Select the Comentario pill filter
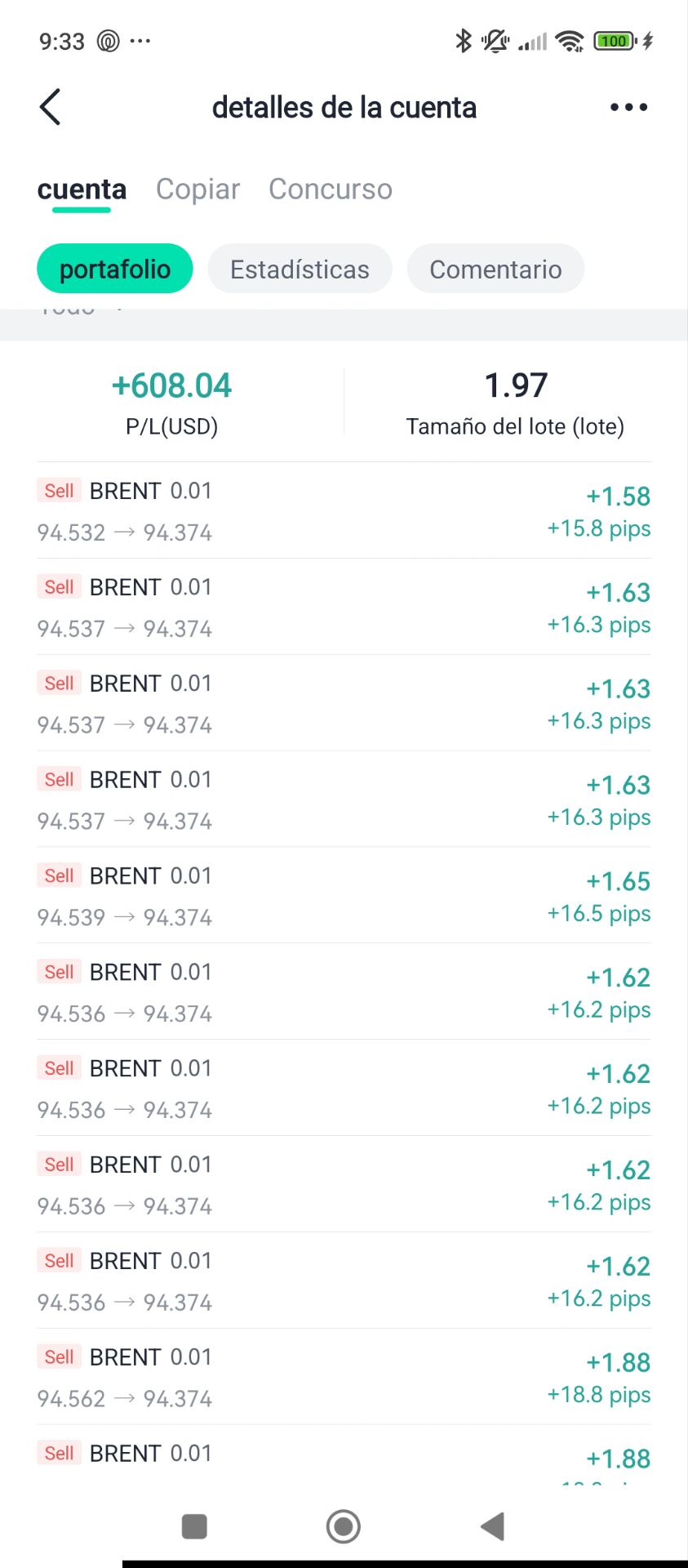 point(495,269)
